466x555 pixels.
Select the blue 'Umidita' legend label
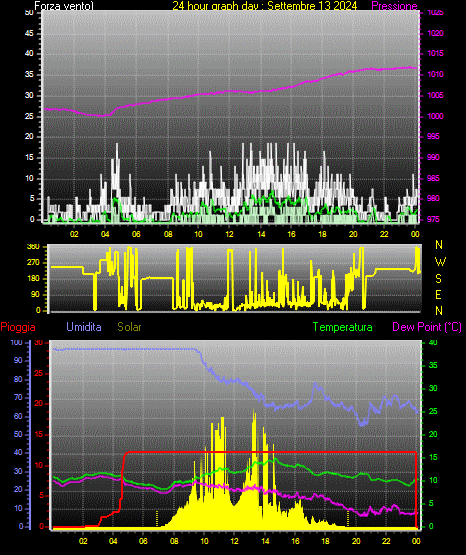click(84, 327)
